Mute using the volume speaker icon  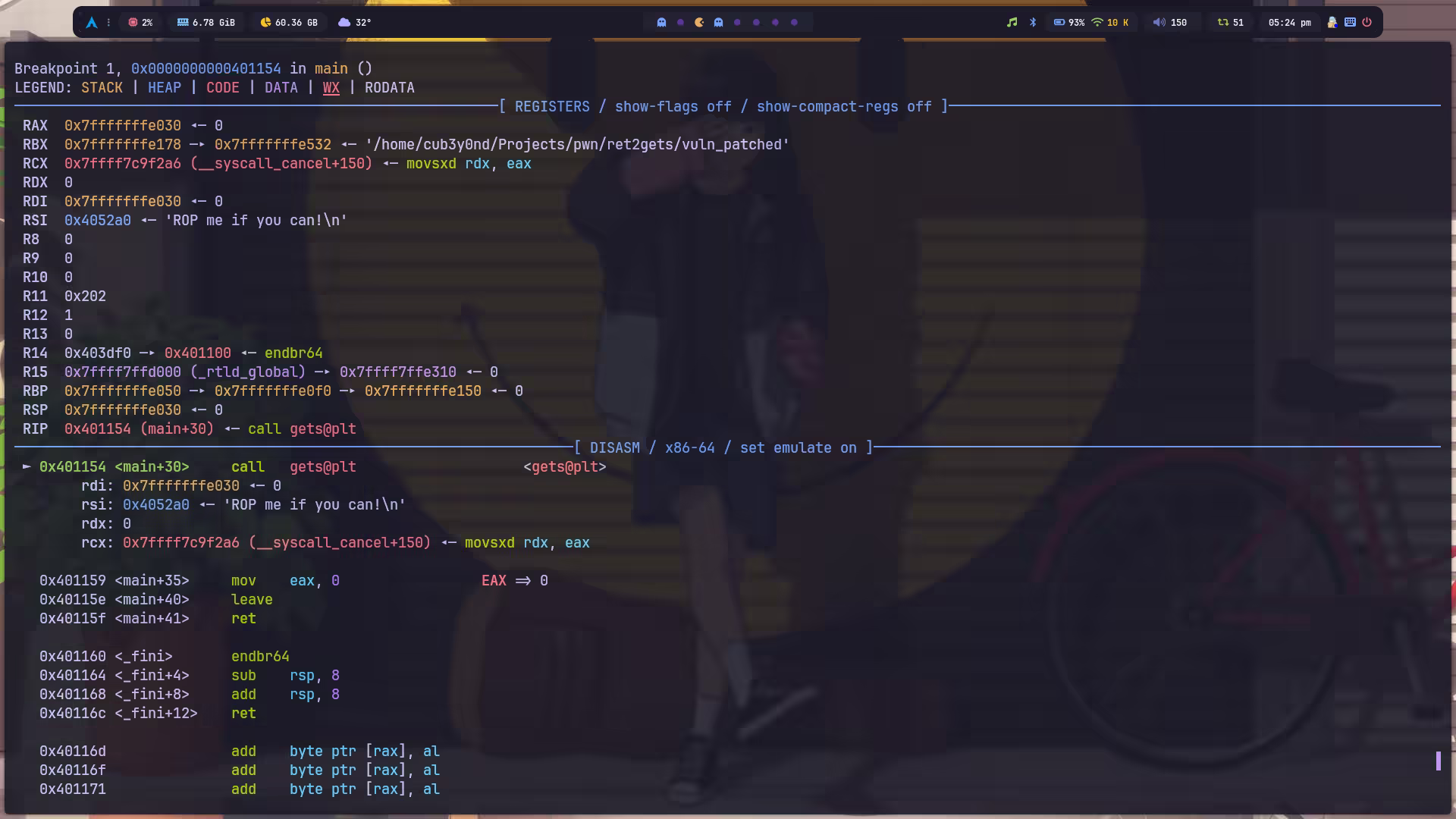tap(1159, 23)
